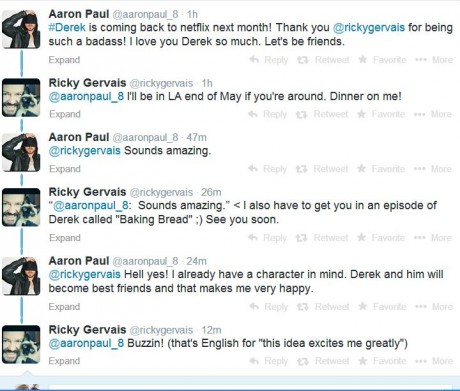
Task: Favorite the "Sounds amazing." tweet
Action: [381, 169]
